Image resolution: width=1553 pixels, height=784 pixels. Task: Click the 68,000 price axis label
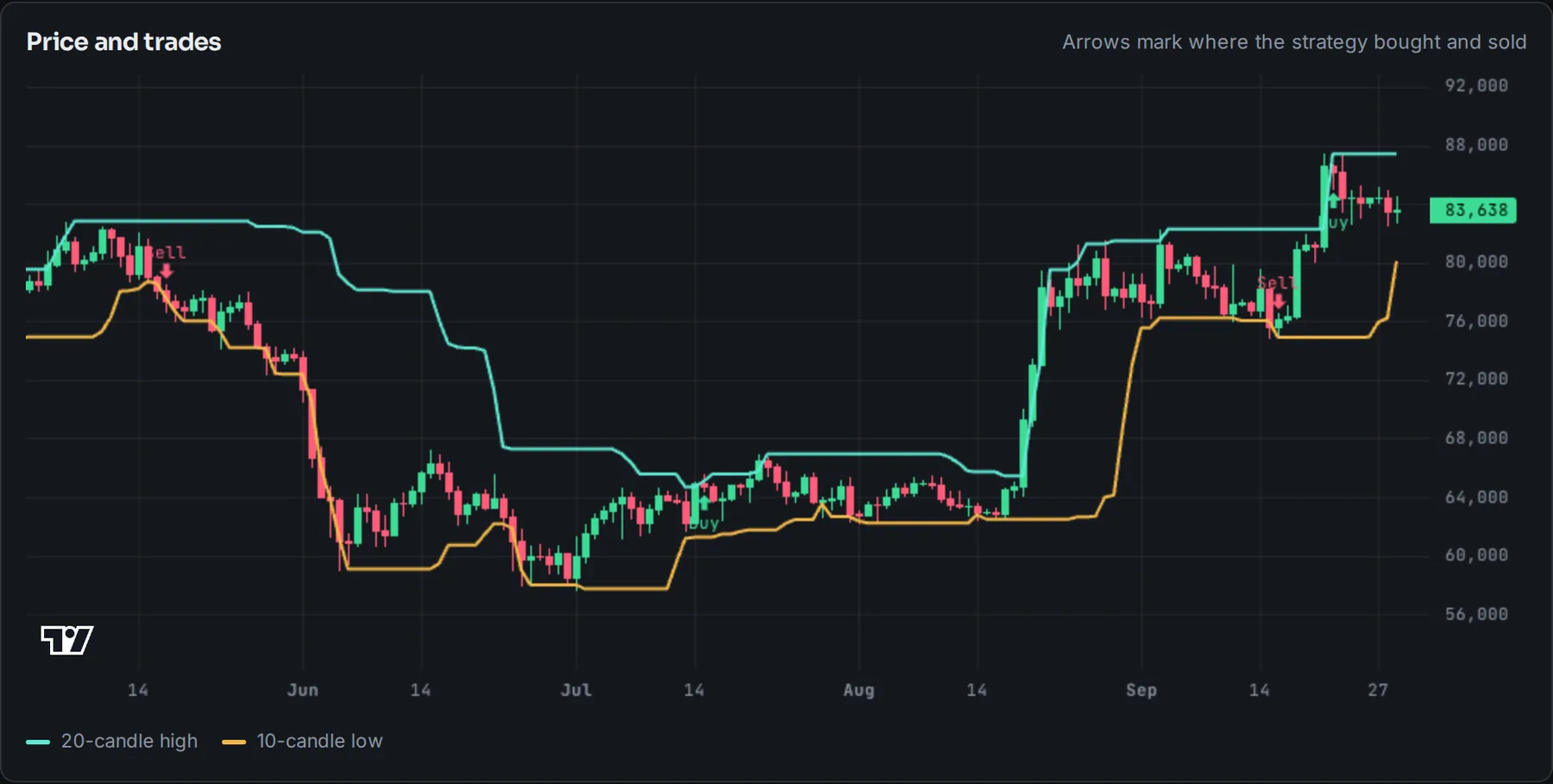tap(1476, 438)
